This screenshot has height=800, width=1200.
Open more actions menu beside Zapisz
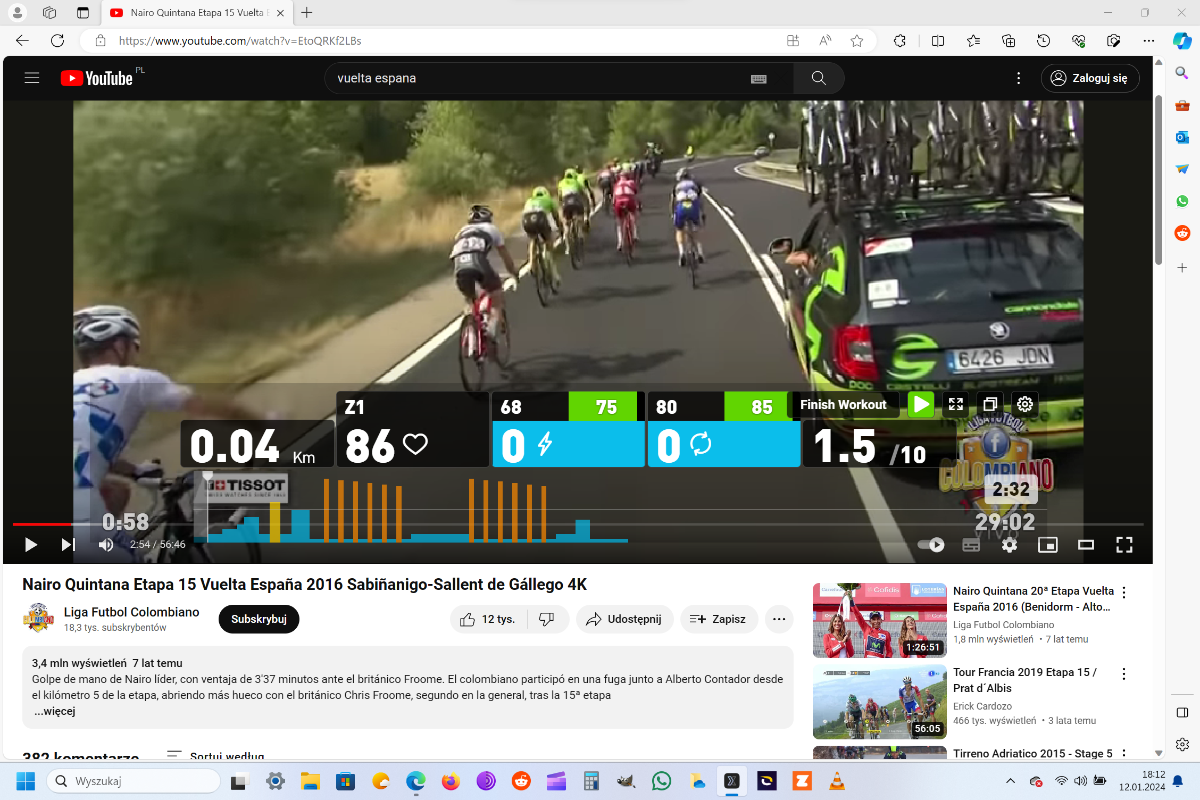click(x=779, y=619)
